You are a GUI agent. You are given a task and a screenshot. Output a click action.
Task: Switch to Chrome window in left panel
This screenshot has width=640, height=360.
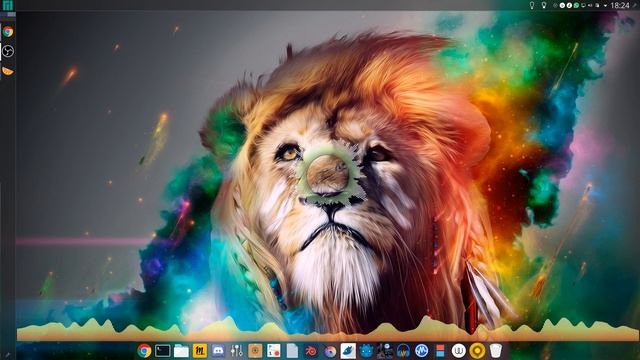pos(8,31)
